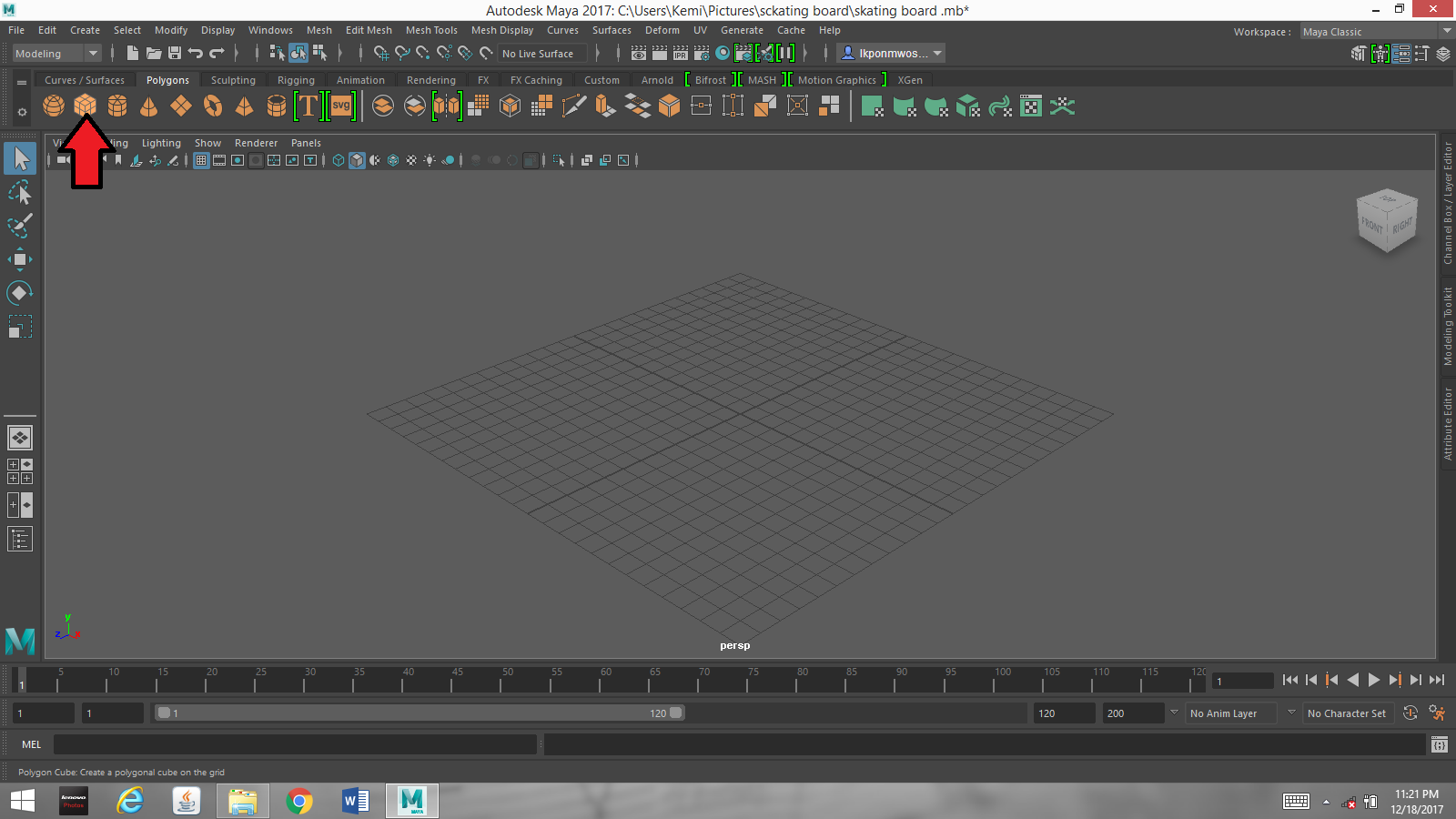Screen dimensions: 1456x819
Task: Select the polygon cone shelf icon
Action: (148, 106)
